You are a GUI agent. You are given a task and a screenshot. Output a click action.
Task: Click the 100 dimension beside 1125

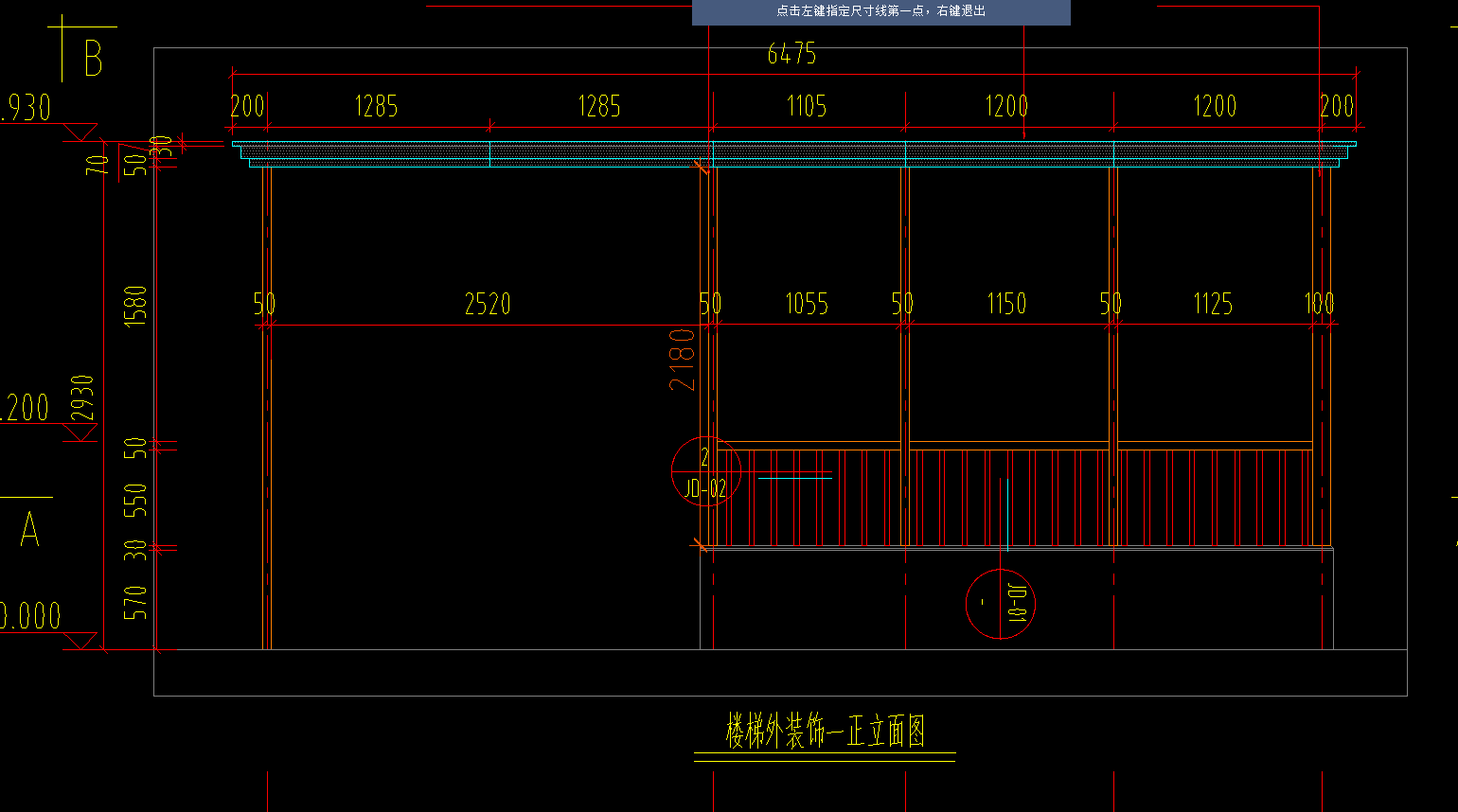1319,304
